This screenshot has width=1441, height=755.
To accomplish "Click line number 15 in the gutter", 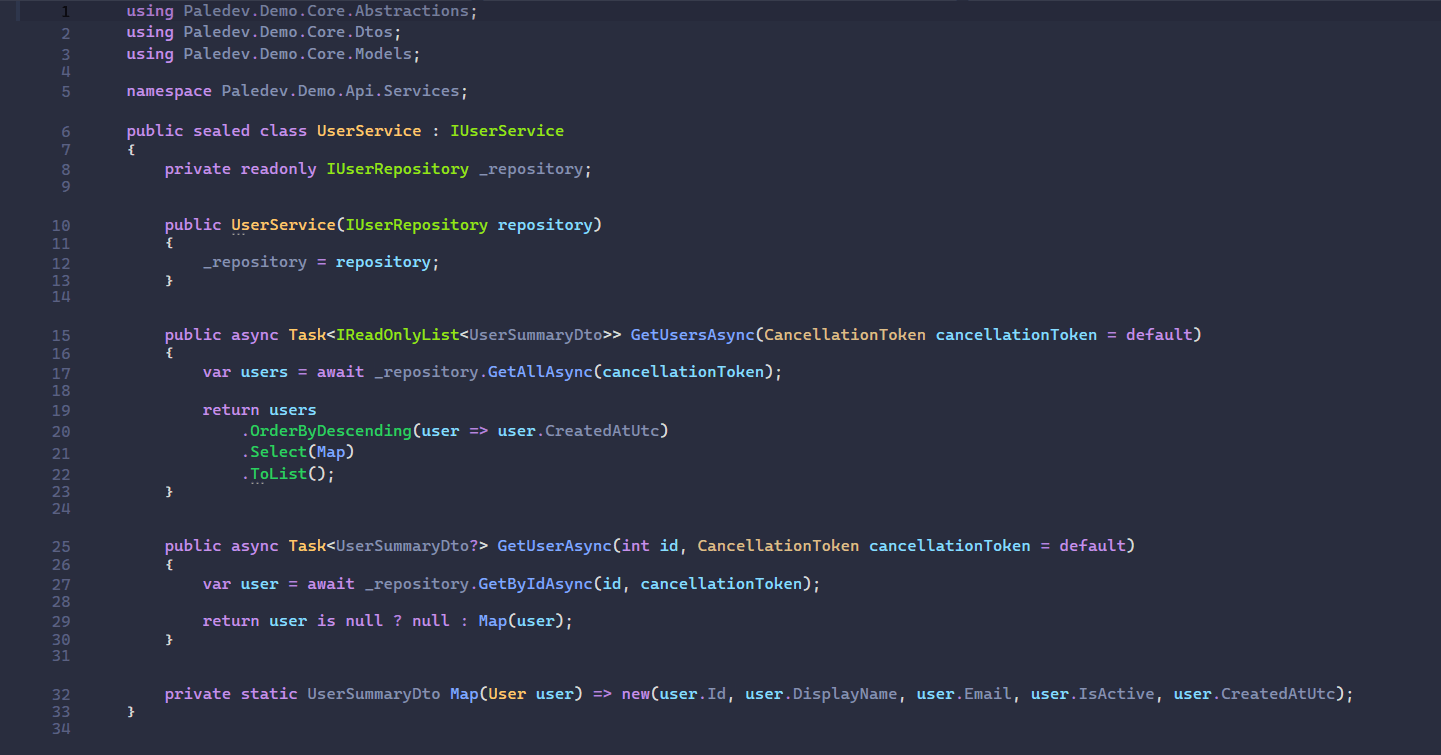I will (x=61, y=334).
